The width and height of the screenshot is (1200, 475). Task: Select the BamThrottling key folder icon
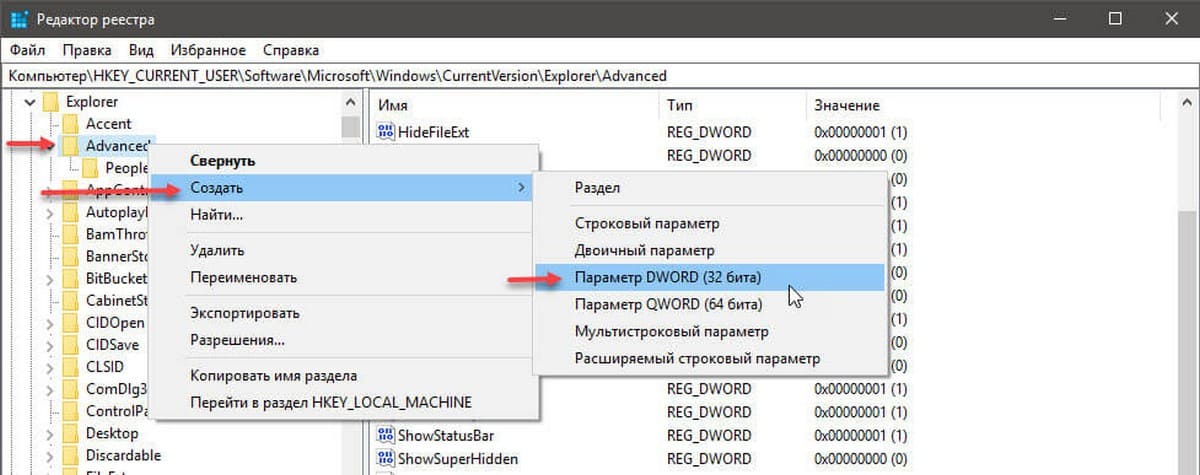pyautogui.click(x=70, y=234)
